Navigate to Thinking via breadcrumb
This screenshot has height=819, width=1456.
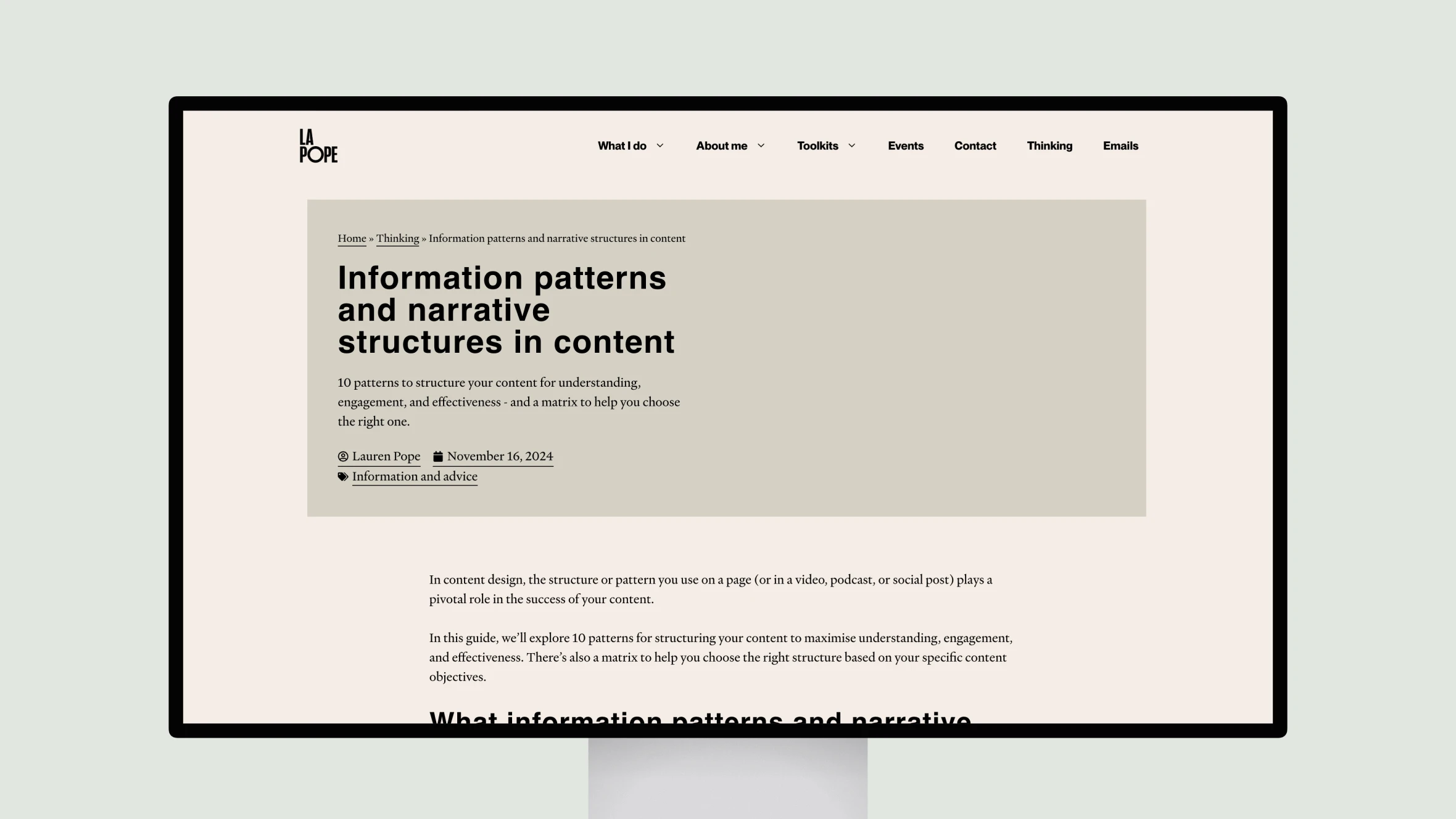coord(397,238)
